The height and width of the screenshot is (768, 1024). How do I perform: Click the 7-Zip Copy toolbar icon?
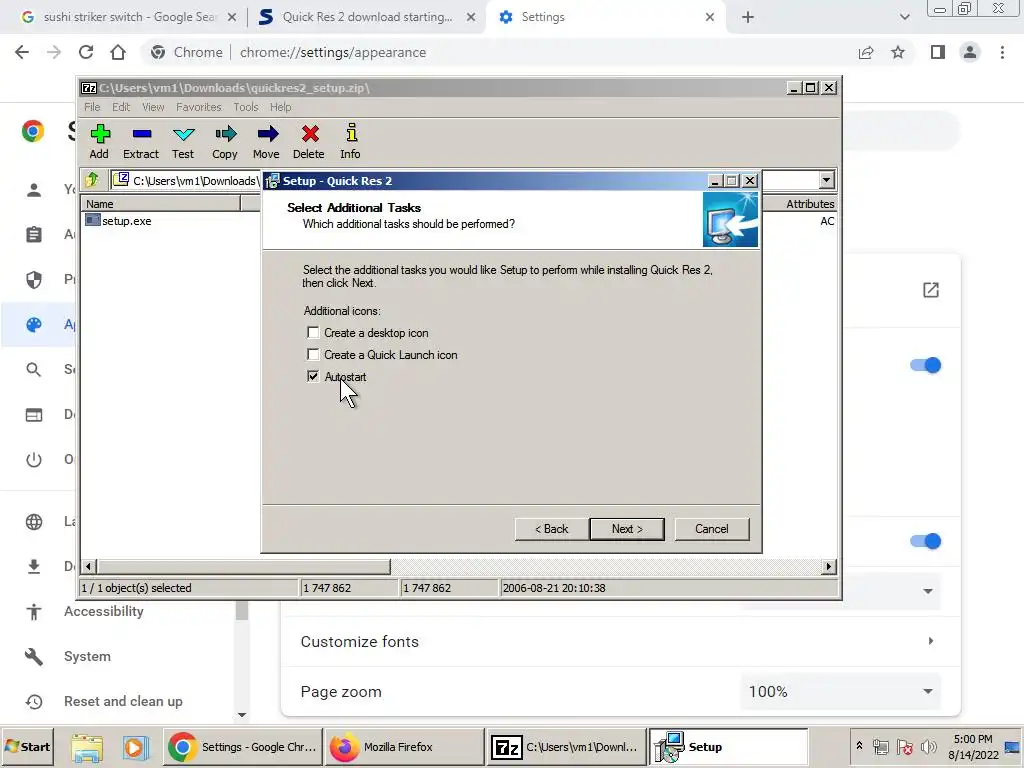click(225, 142)
